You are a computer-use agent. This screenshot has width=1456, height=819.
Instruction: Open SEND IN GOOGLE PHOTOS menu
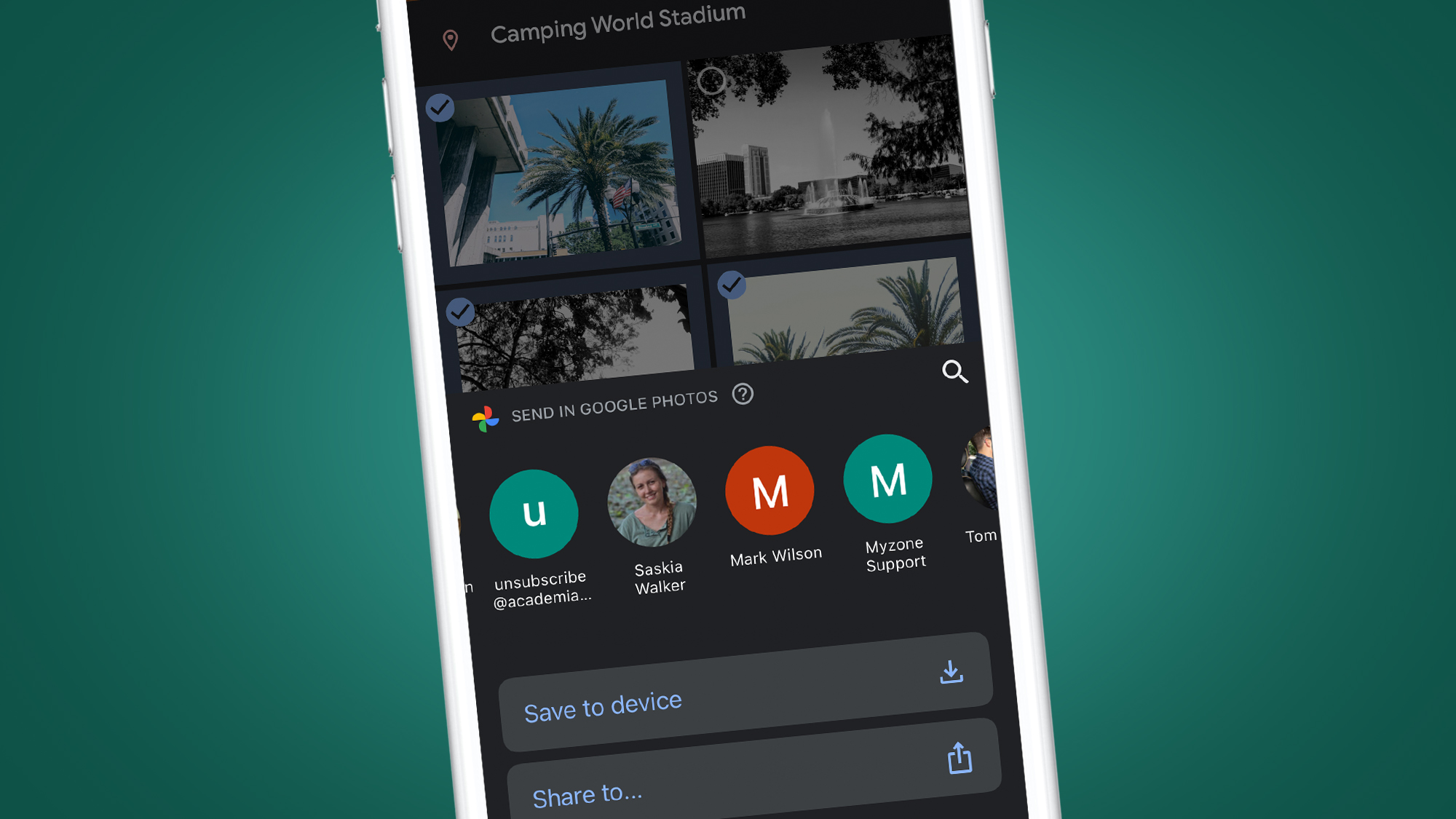point(610,398)
